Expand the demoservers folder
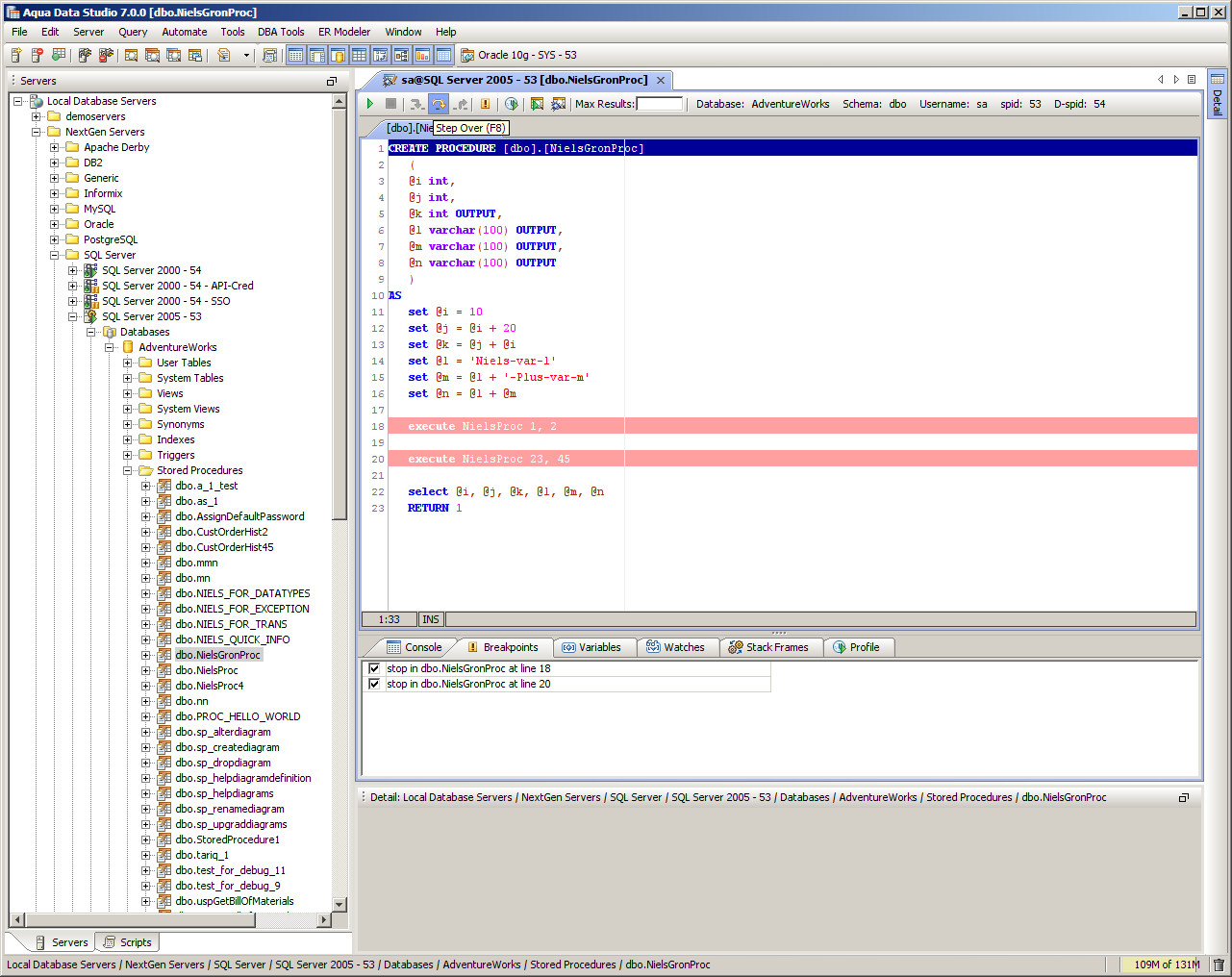The width and height of the screenshot is (1232, 977). [x=37, y=116]
